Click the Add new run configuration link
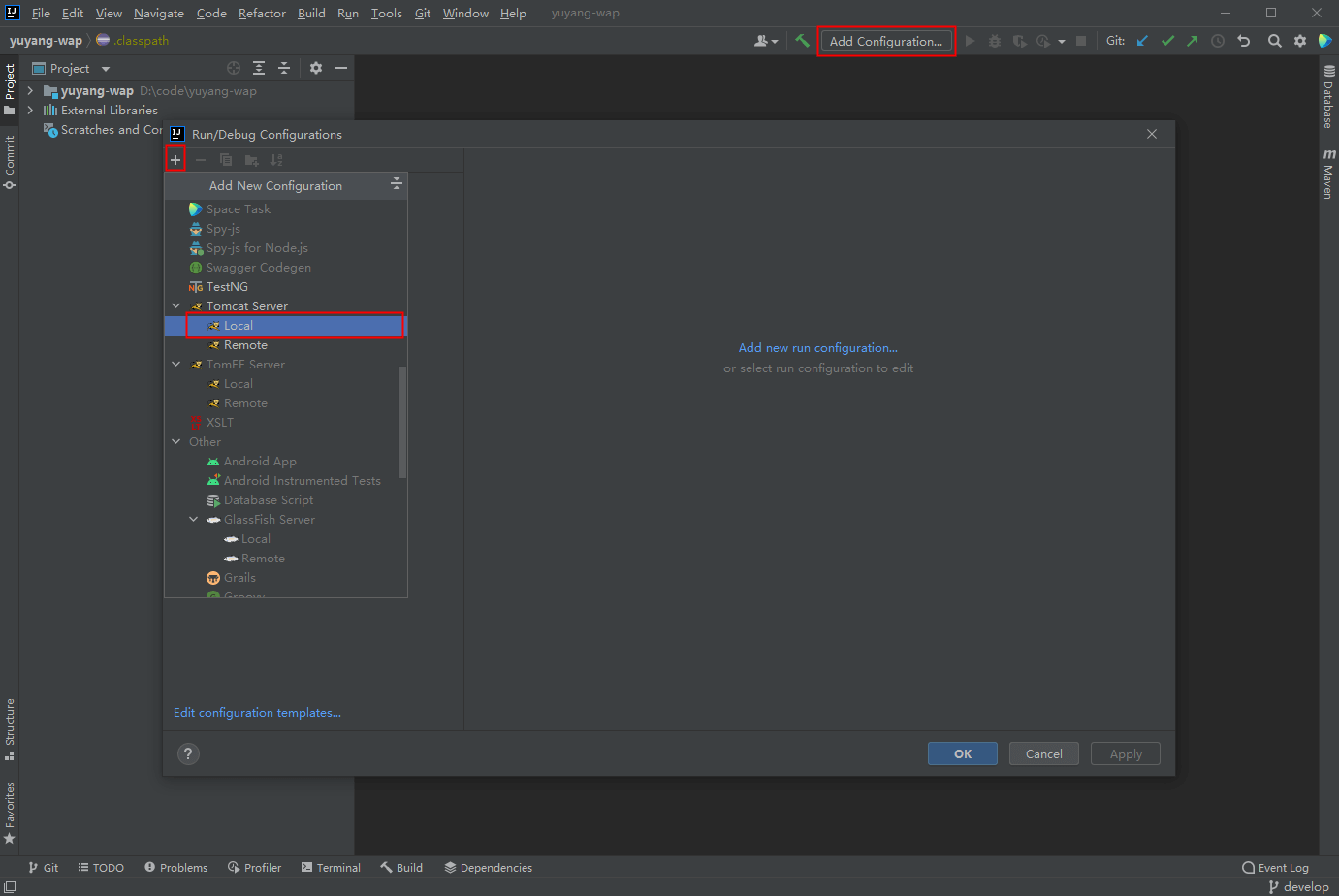1339x896 pixels. pyautogui.click(x=818, y=348)
